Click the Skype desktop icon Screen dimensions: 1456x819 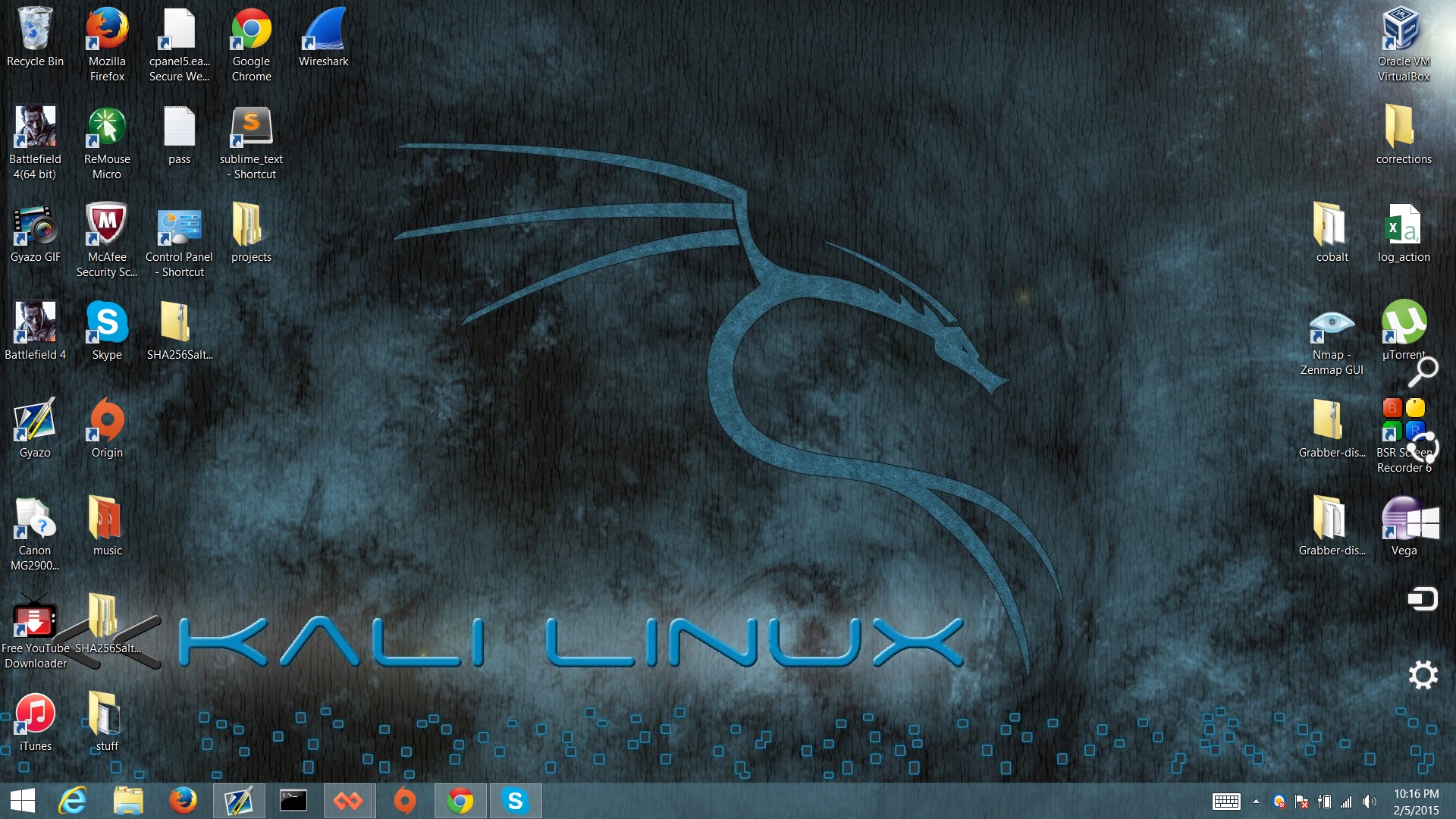pos(107,331)
